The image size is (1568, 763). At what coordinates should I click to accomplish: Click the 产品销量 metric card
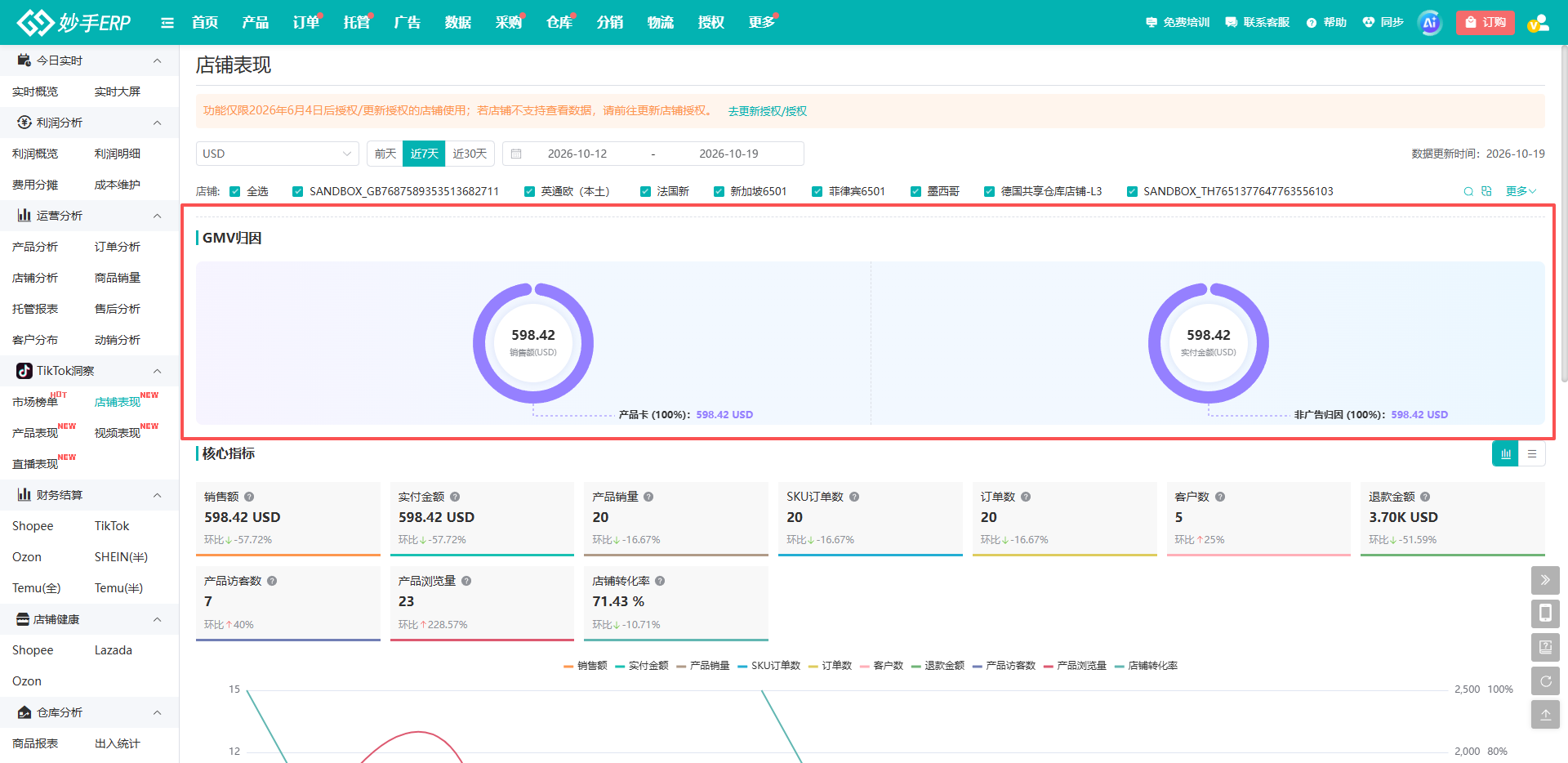point(675,519)
